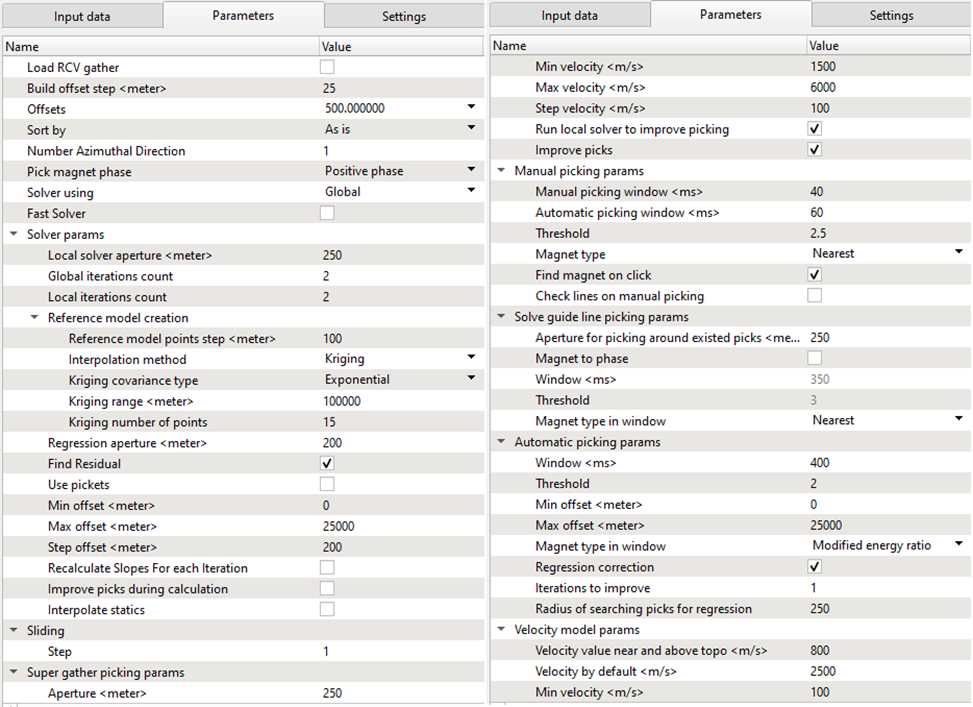The height and width of the screenshot is (707, 973).
Task: Uncheck Regression correction option
Action: 815,567
